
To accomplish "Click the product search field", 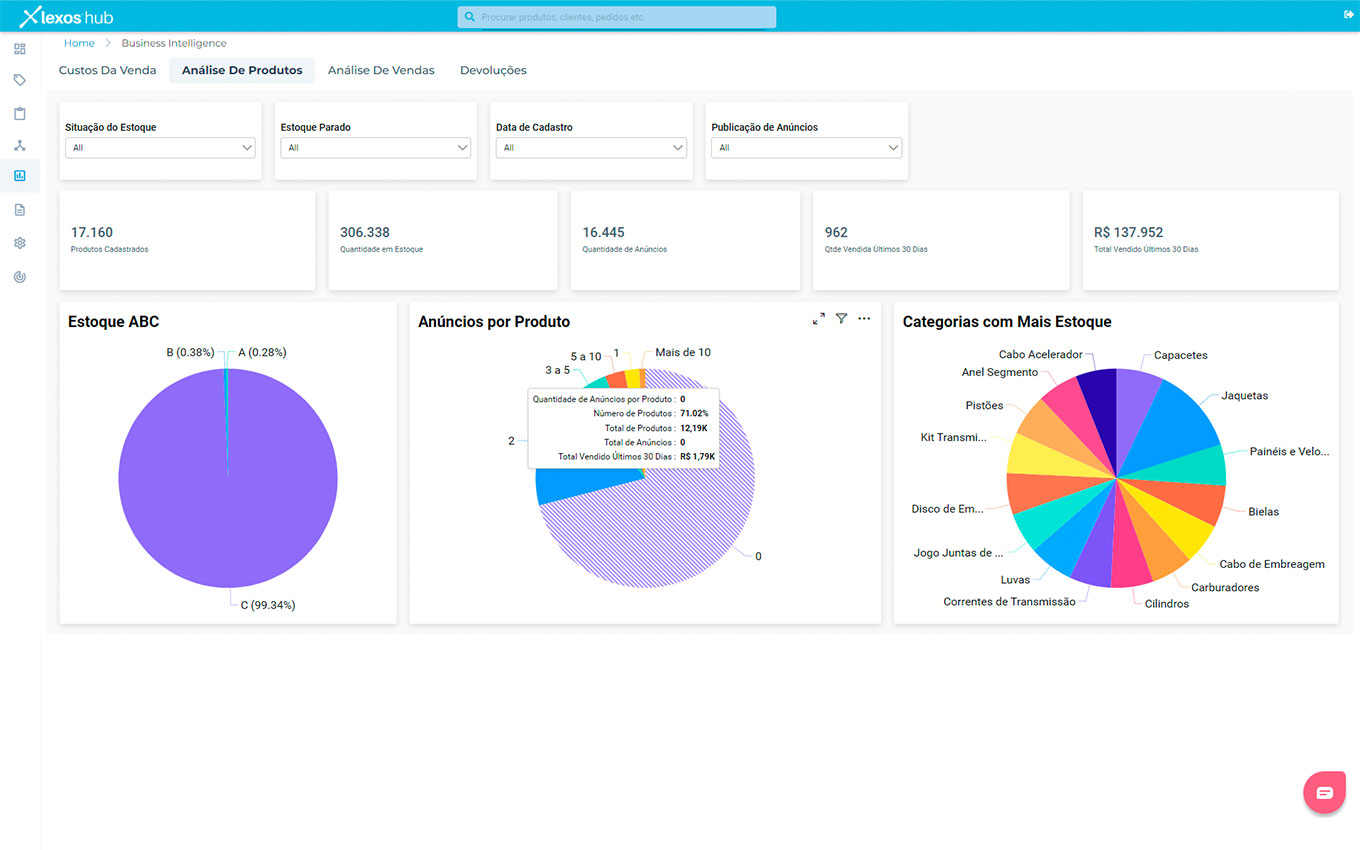I will [617, 17].
